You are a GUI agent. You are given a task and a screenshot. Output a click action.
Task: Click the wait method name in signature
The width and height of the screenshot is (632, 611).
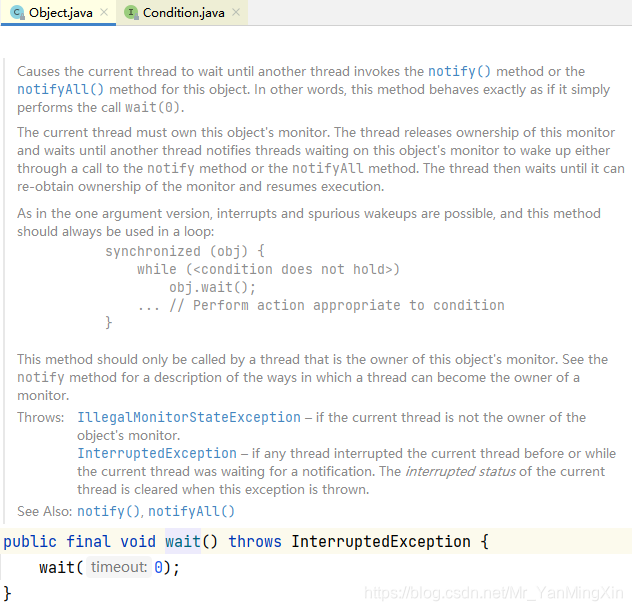point(183,541)
